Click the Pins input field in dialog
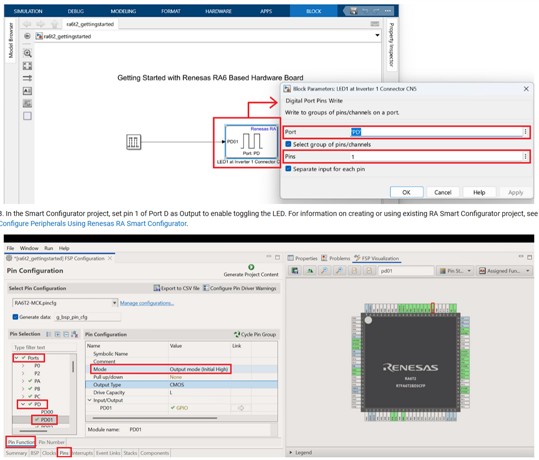This screenshot has height=460, width=539. 436,156
